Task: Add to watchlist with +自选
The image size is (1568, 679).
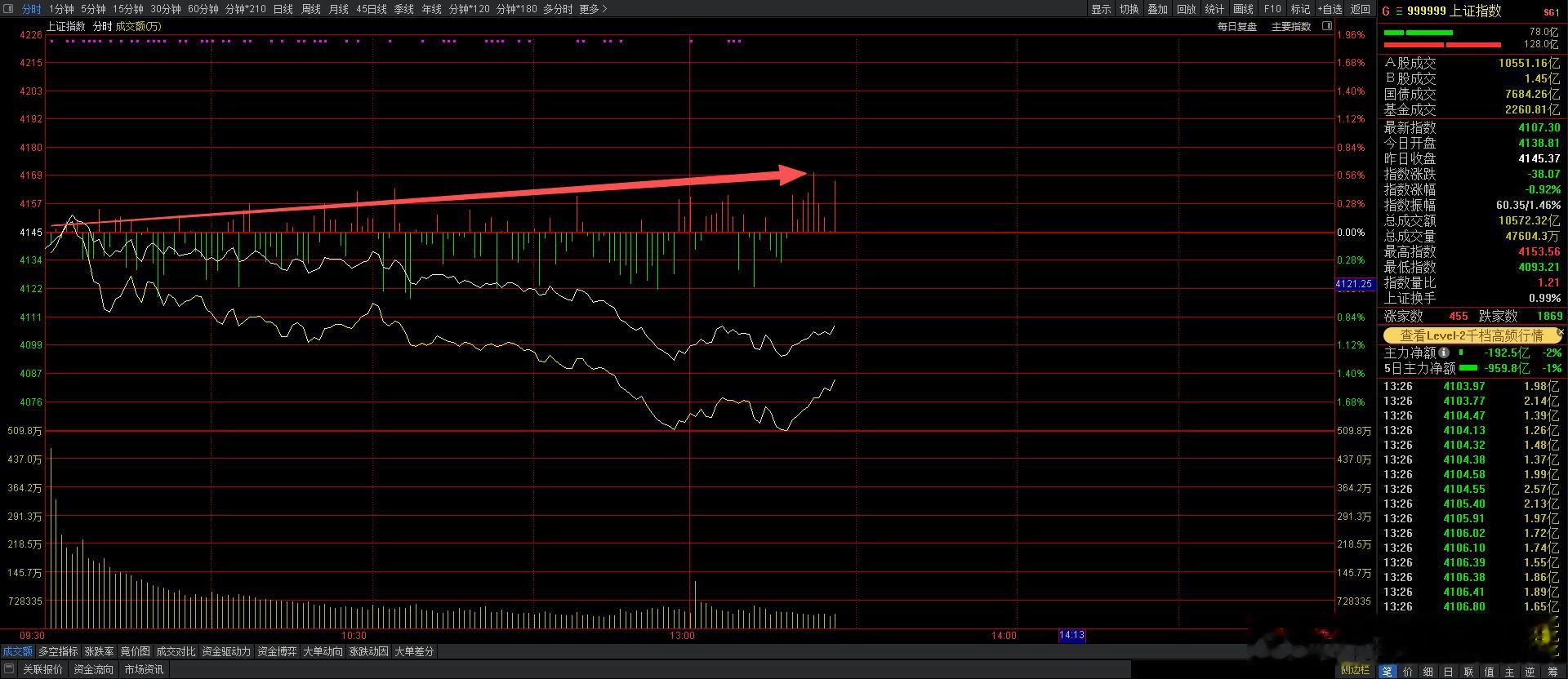Action: (x=1330, y=9)
